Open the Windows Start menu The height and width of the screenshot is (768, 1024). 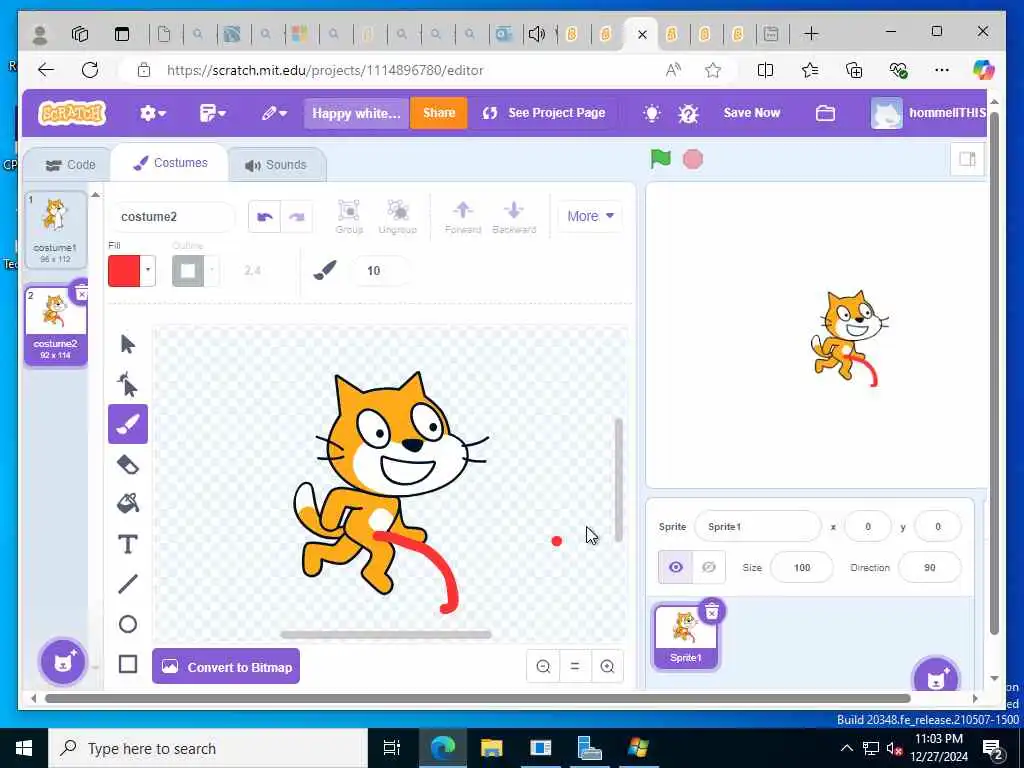coord(24,748)
